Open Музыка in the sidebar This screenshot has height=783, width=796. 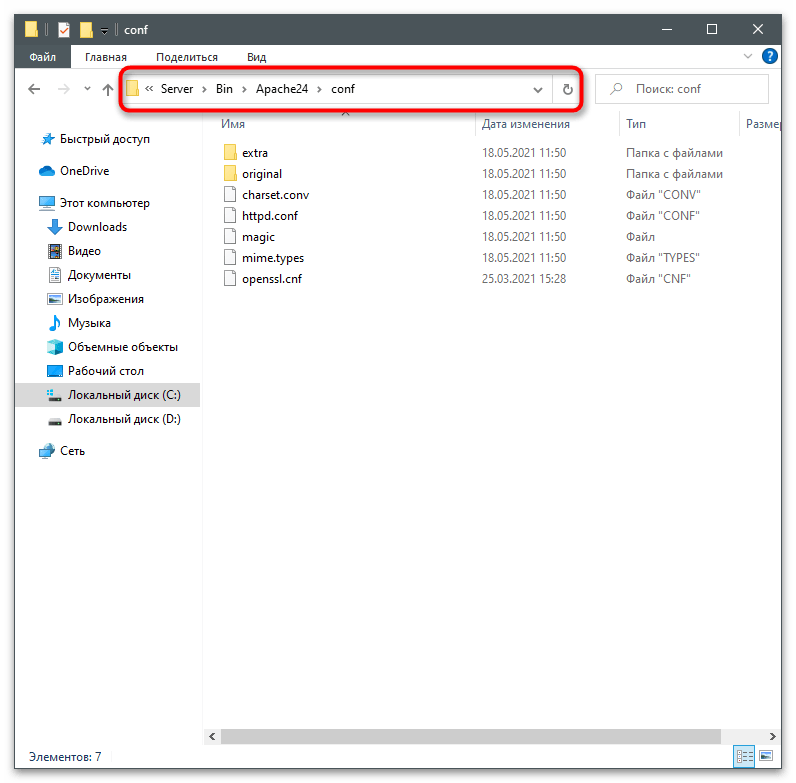(89, 323)
